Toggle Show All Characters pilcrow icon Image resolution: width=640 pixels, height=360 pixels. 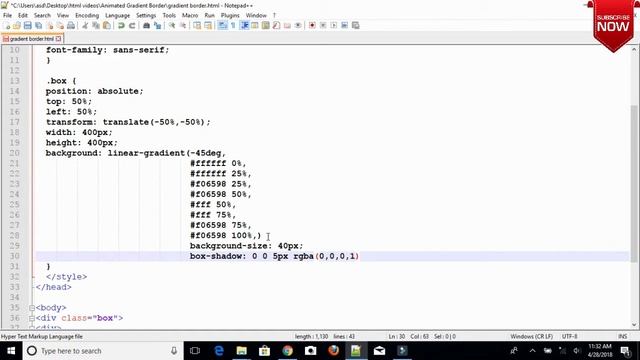pos(233,25)
